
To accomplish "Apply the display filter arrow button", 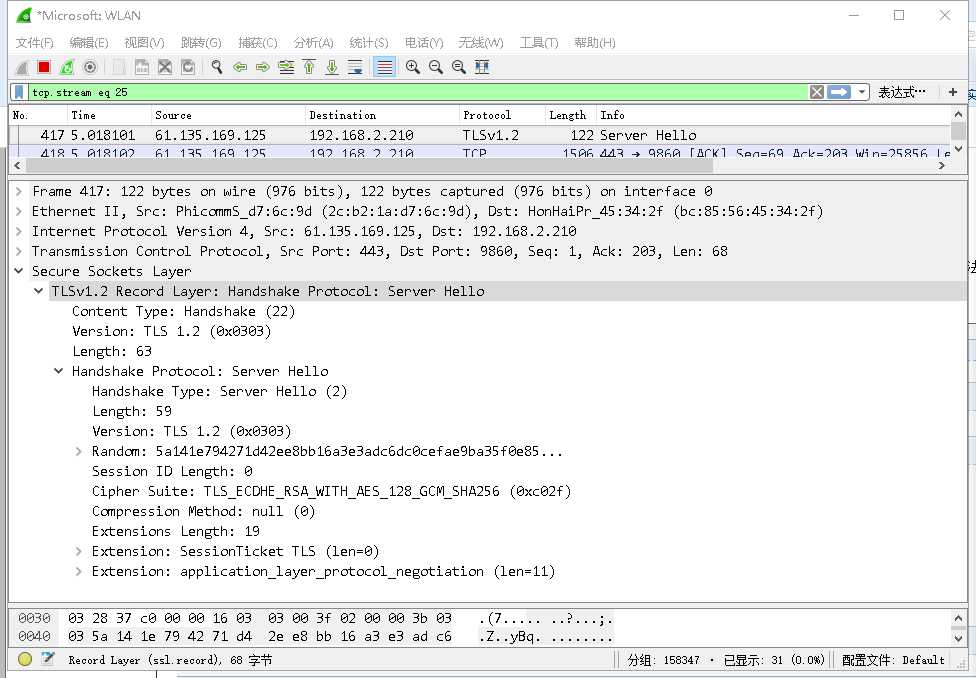I will [838, 92].
